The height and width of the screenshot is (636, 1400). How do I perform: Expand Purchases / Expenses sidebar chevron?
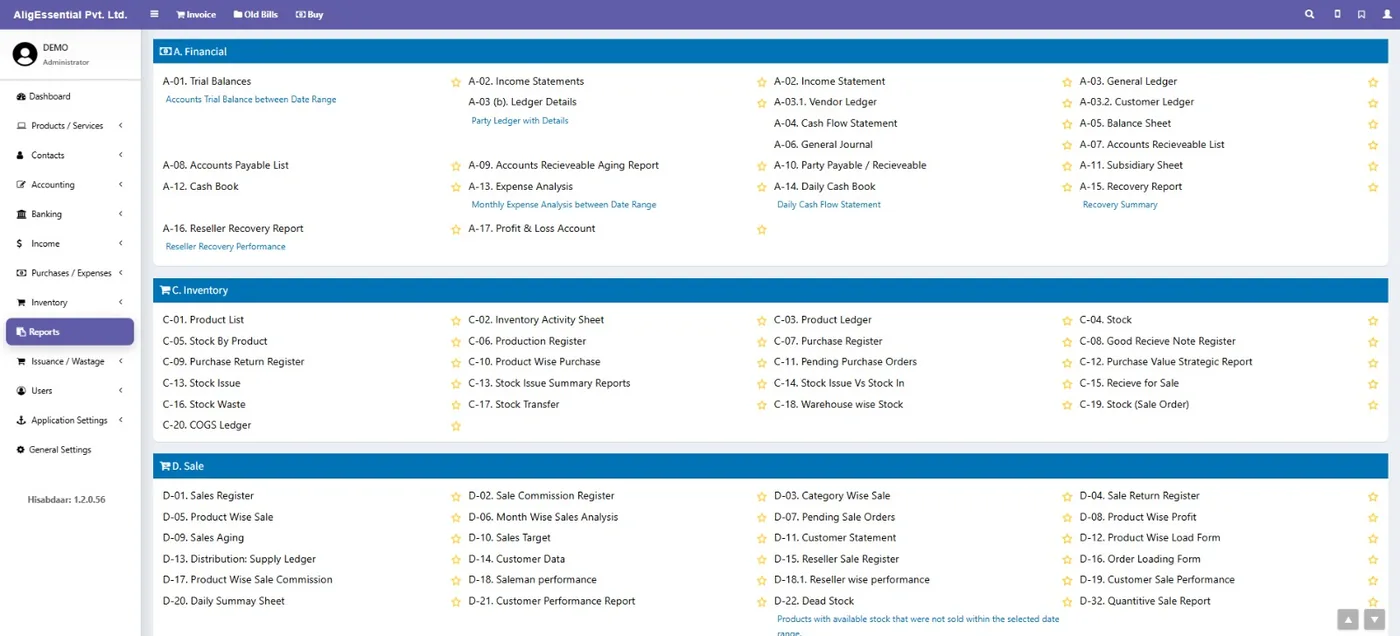point(120,273)
